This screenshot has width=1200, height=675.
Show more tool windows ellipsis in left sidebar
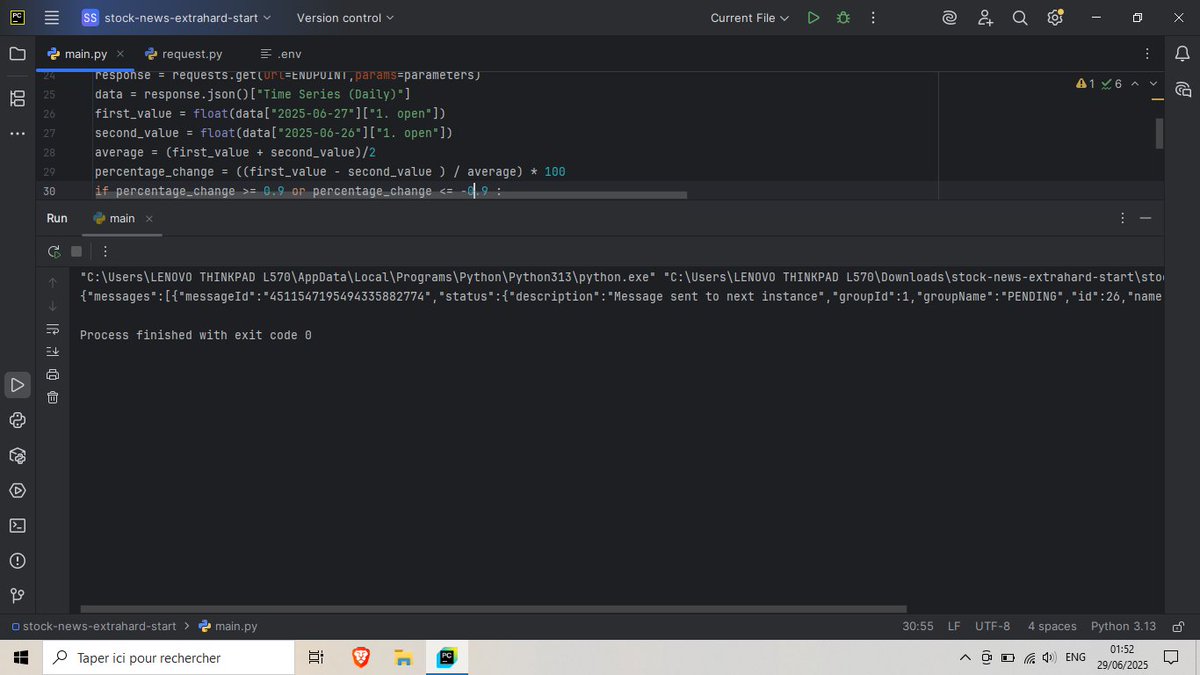pos(17,133)
